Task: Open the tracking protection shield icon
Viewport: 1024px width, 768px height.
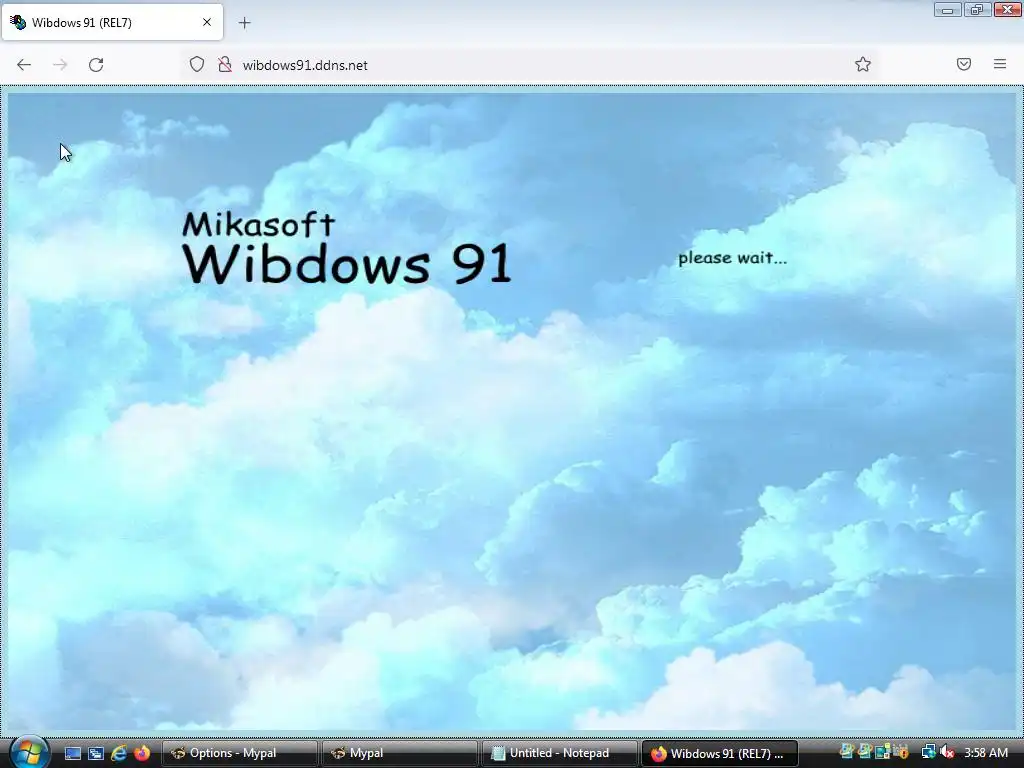Action: coord(197,64)
